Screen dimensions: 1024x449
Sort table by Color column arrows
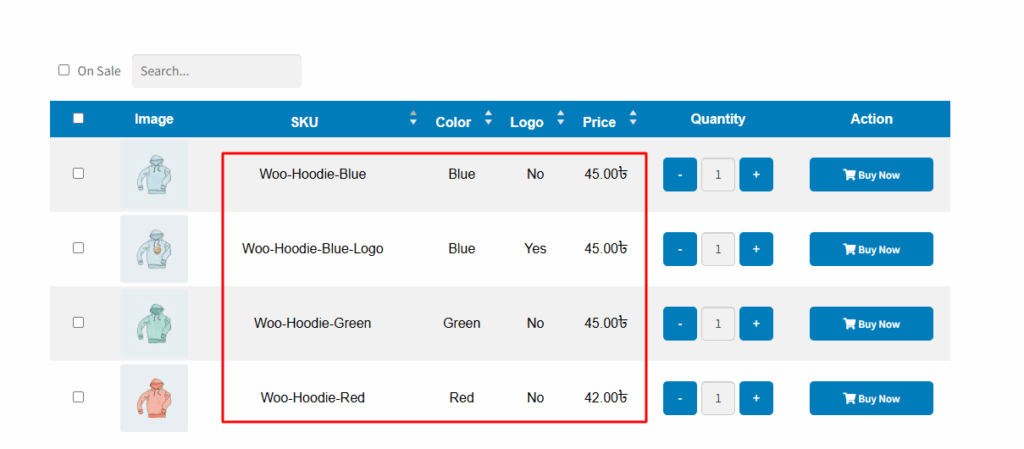click(x=488, y=118)
